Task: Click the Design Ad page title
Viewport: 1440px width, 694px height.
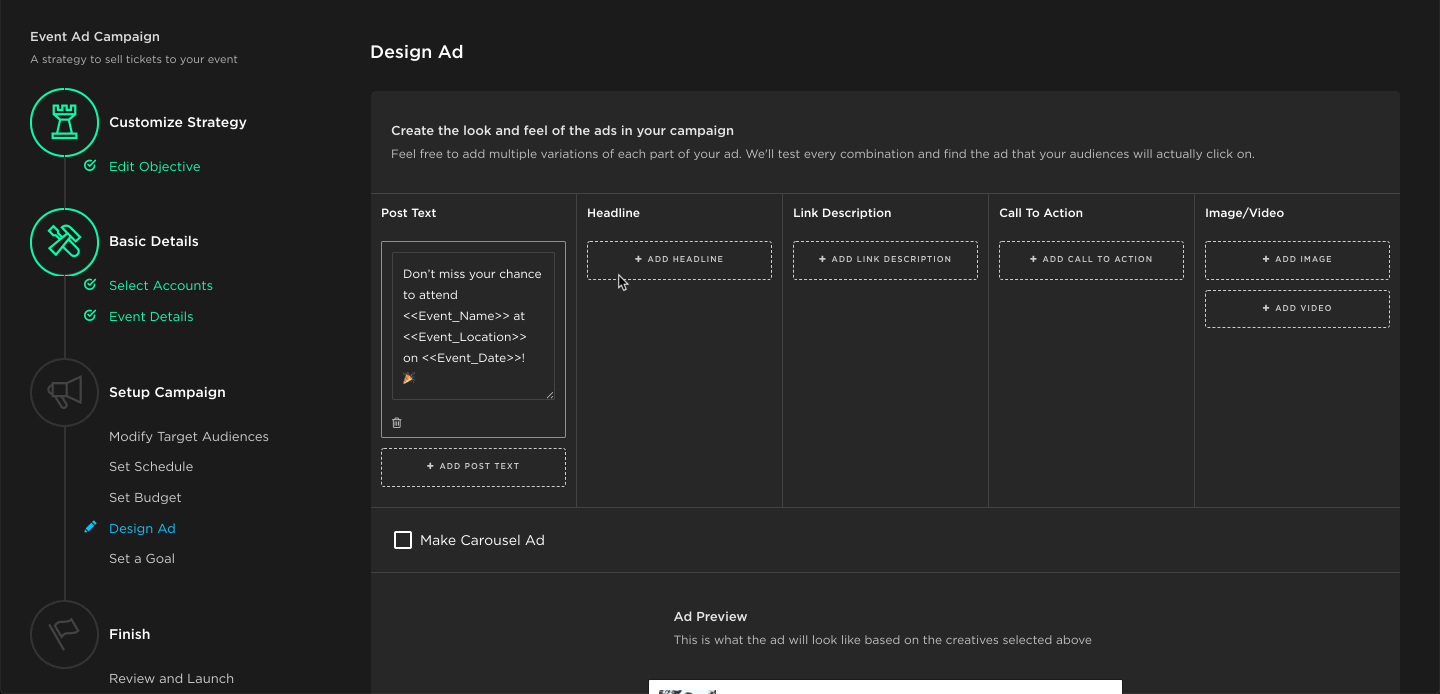Action: pos(416,52)
